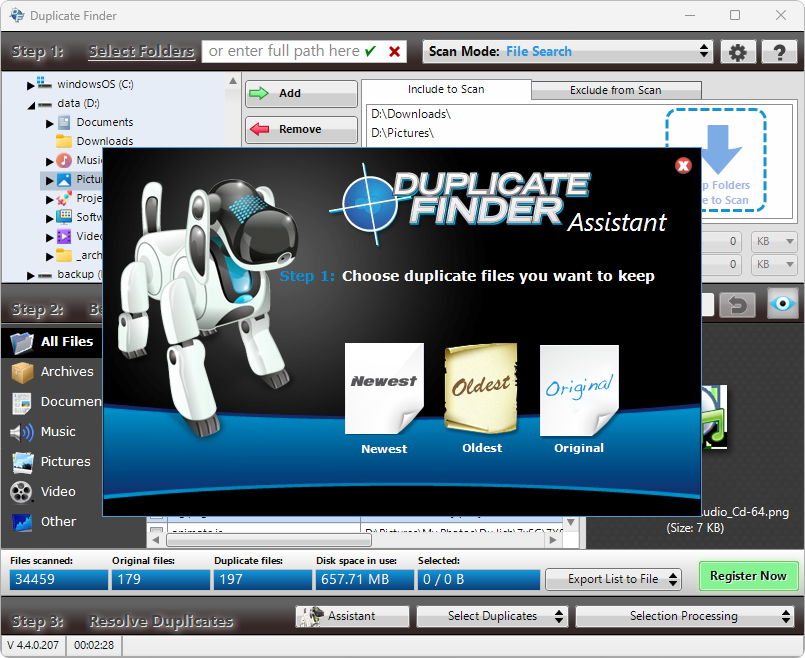Click the Remove folder button
Image resolution: width=805 pixels, height=658 pixels.
click(x=301, y=129)
